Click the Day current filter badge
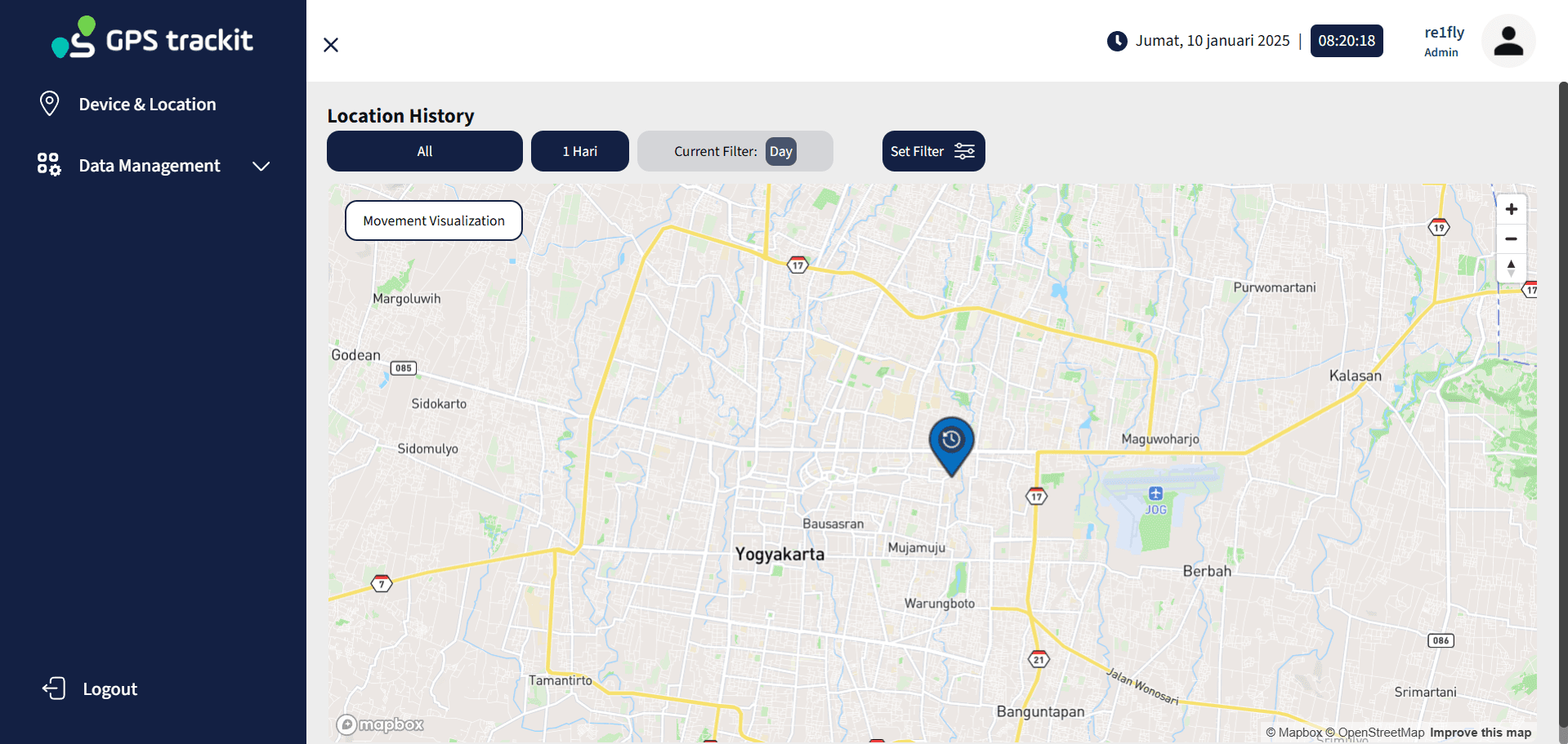This screenshot has height=744, width=1568. click(780, 152)
